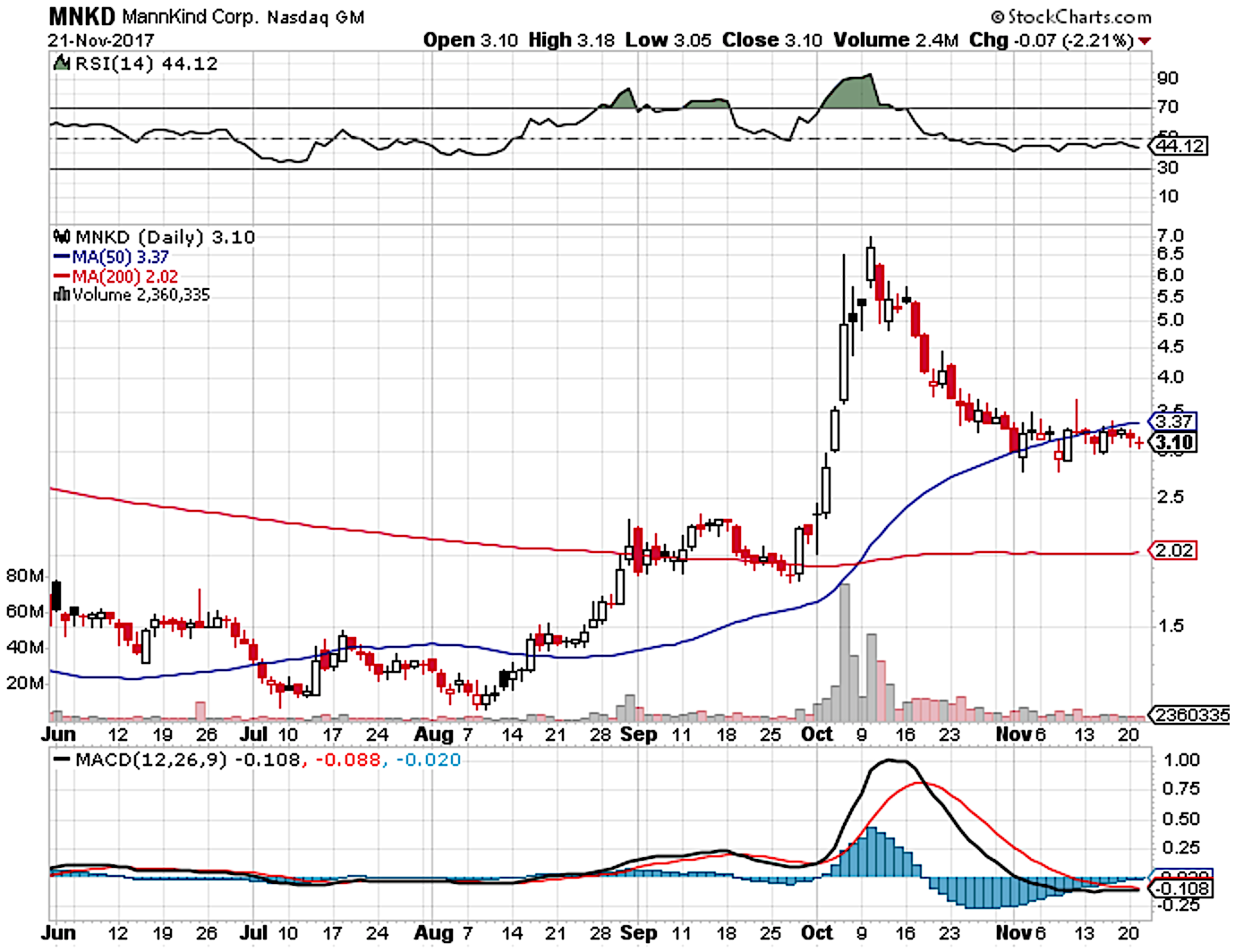
Task: Click the 70 level on RSI axis
Action: pos(1168,107)
